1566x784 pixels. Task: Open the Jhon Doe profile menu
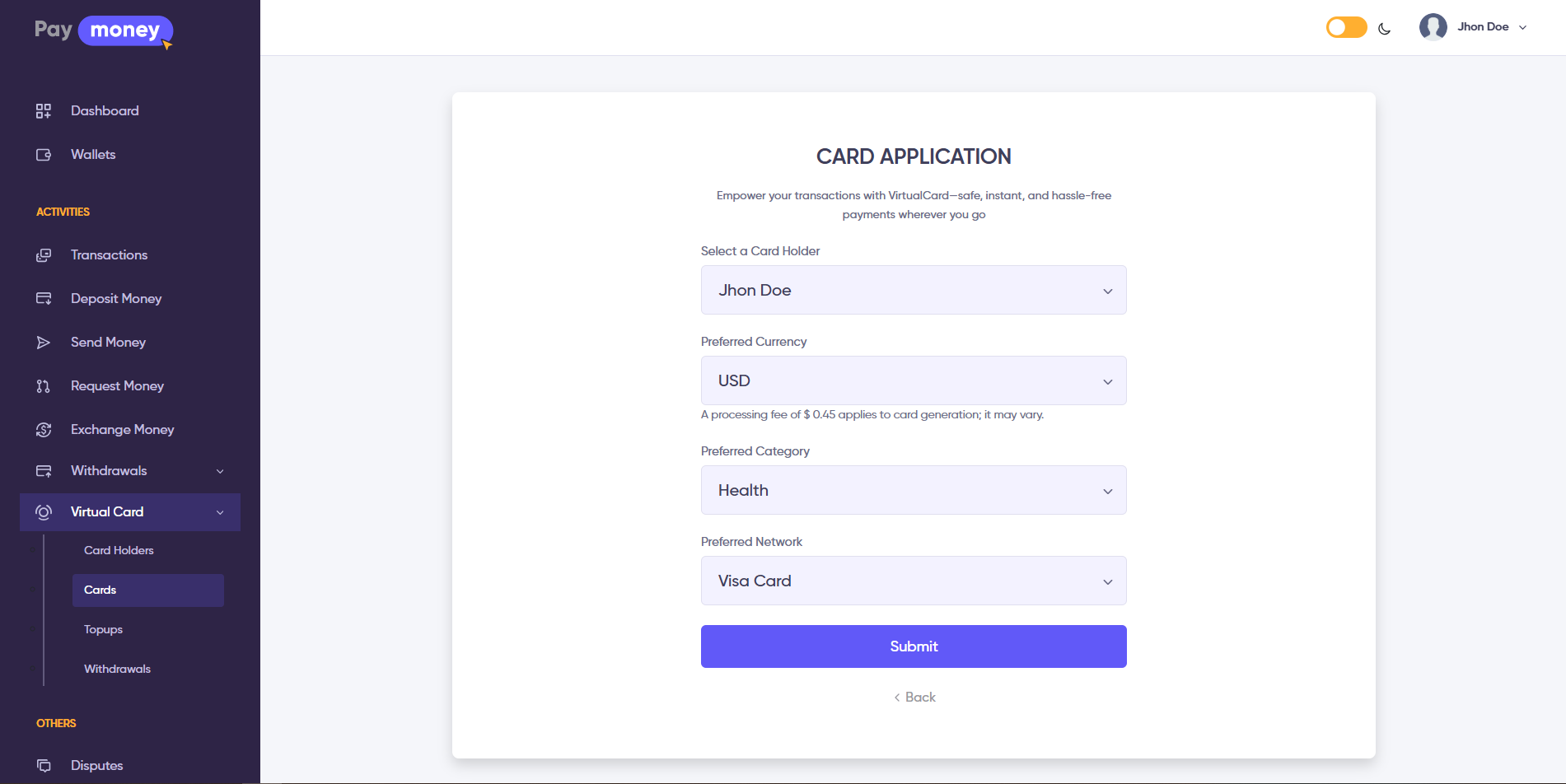click(1474, 27)
